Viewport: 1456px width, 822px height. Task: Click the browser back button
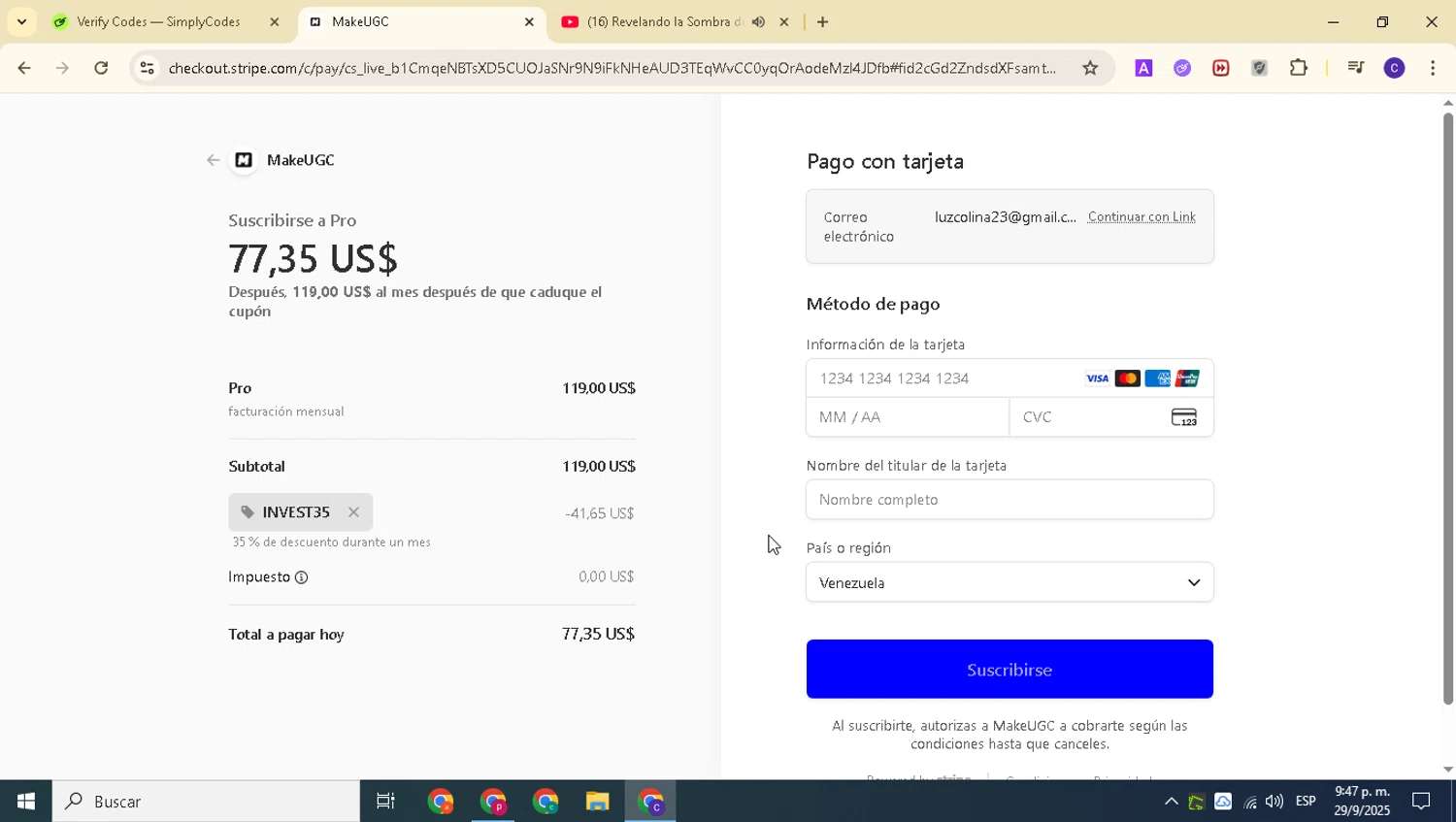tap(24, 68)
